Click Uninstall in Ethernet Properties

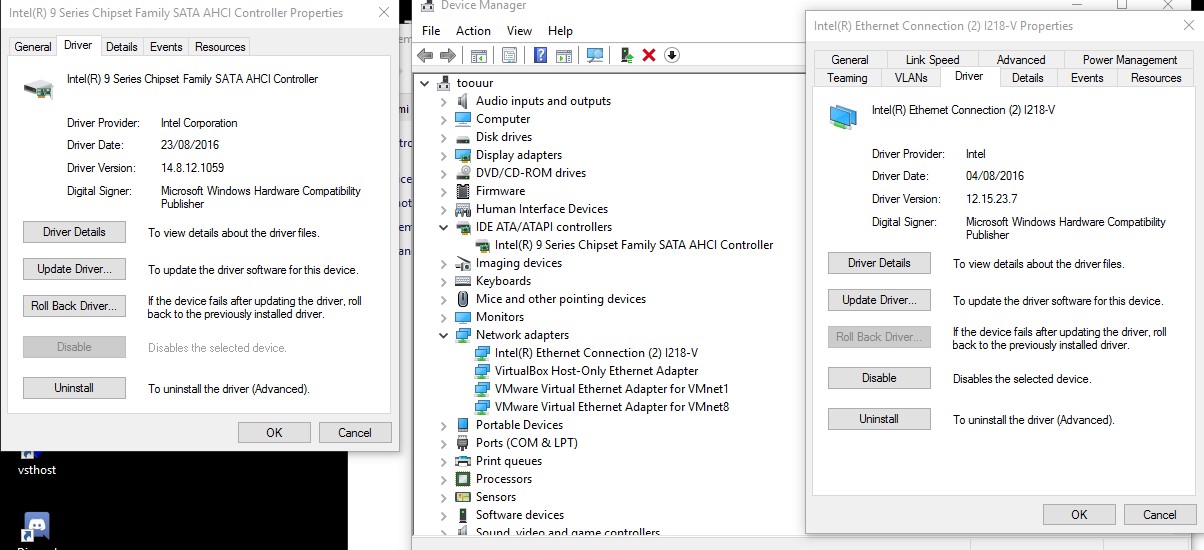coord(879,419)
